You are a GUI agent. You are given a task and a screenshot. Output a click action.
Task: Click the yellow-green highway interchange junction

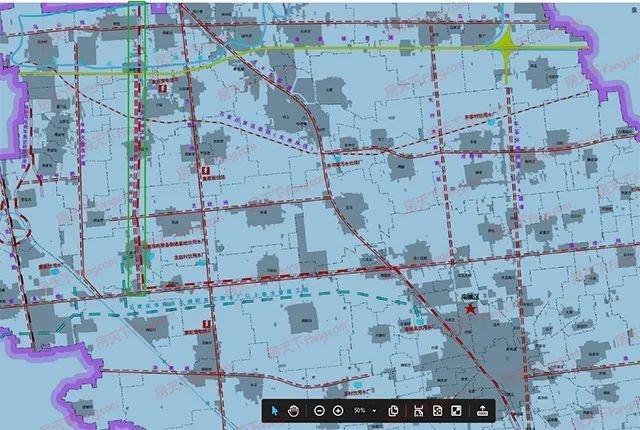(507, 48)
